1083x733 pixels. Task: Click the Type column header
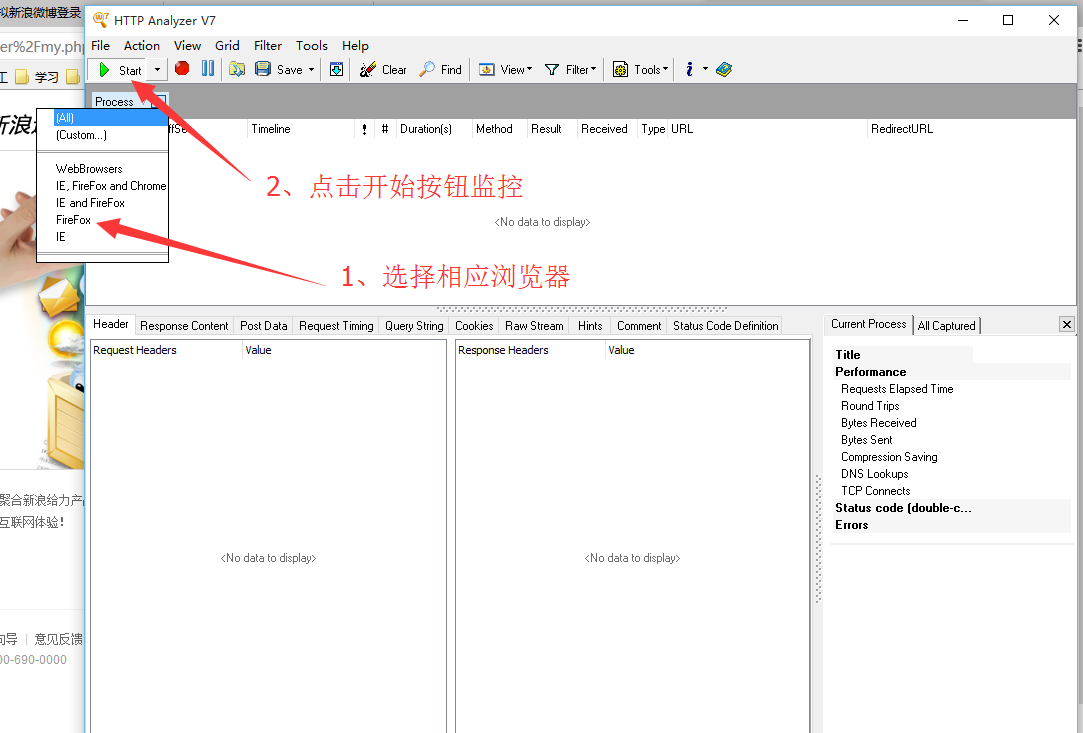(x=653, y=129)
